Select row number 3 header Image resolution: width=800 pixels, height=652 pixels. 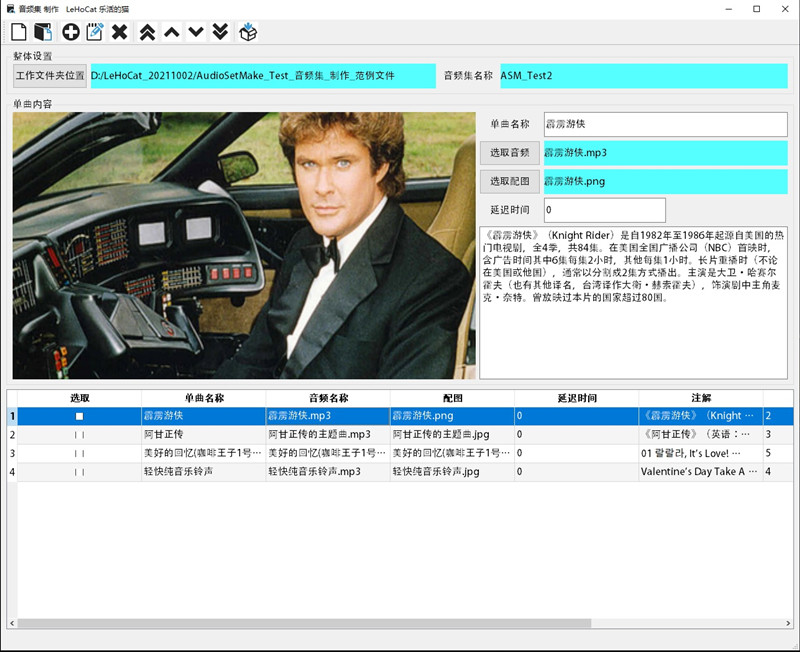[x=12, y=454]
